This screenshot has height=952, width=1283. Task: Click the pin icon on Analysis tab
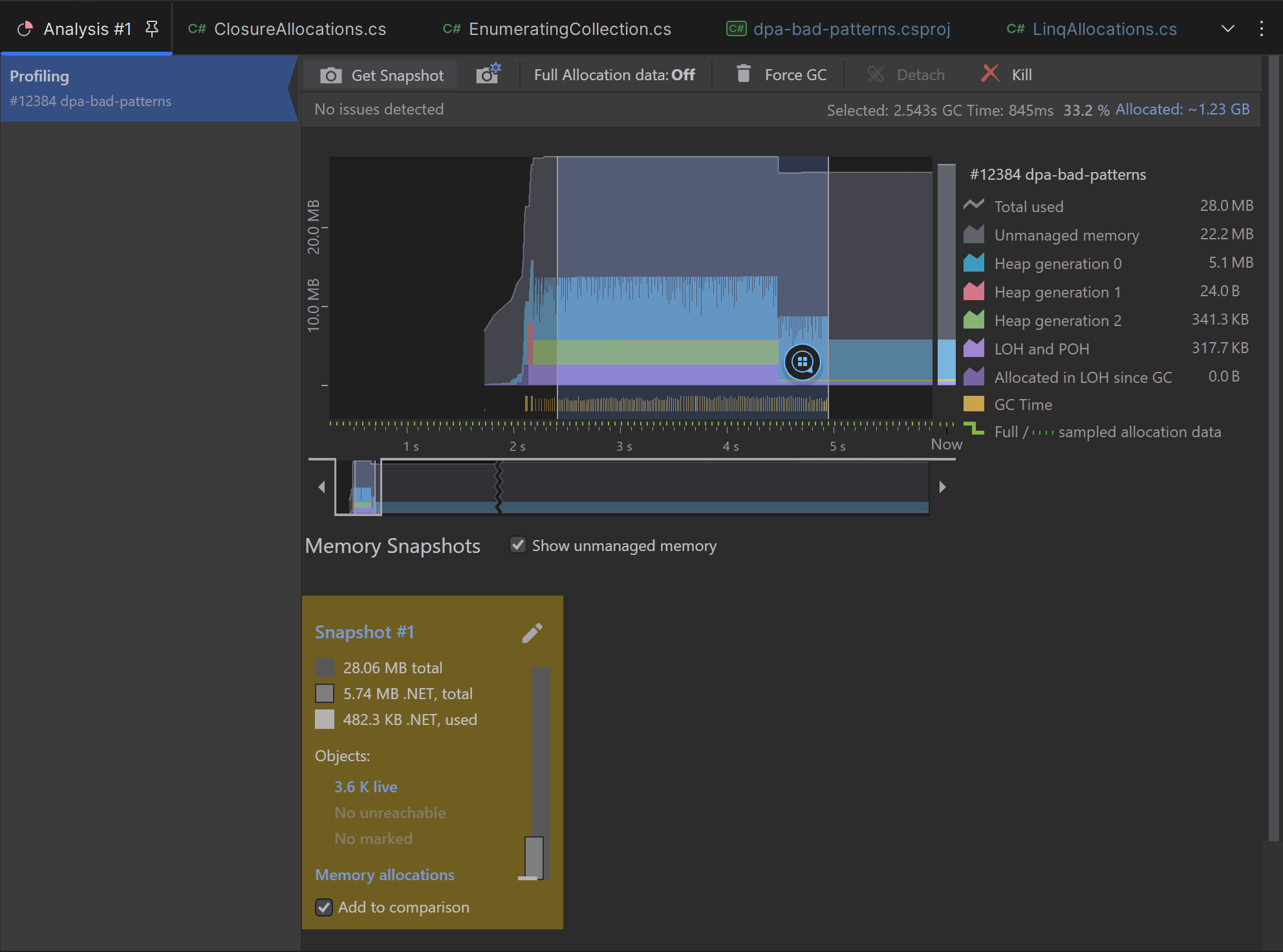click(152, 28)
